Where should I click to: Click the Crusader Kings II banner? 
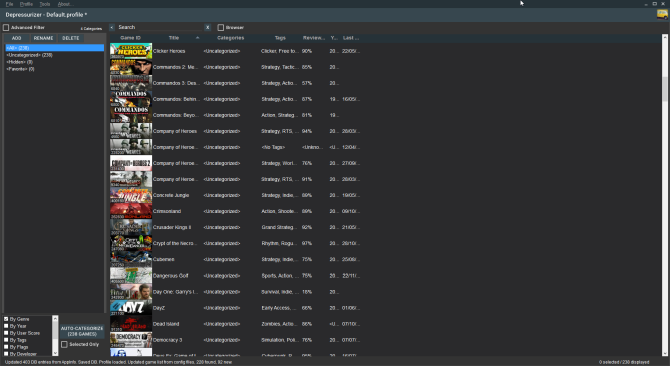(131, 227)
